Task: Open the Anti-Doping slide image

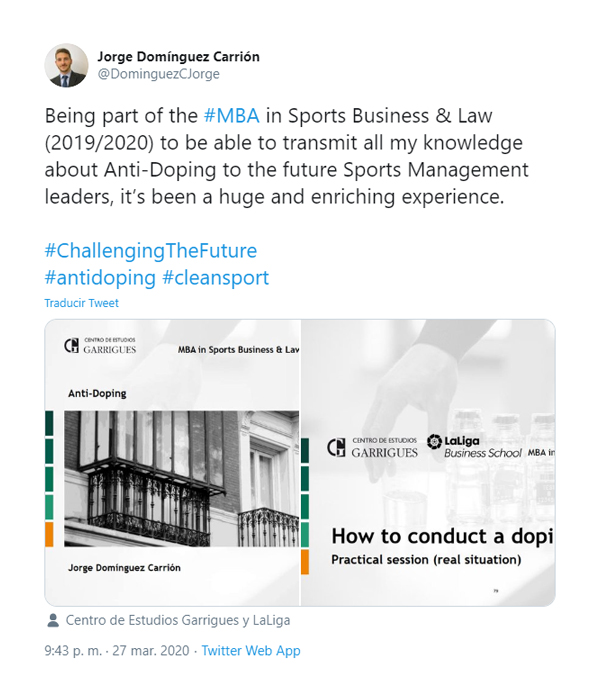Action: [172, 462]
